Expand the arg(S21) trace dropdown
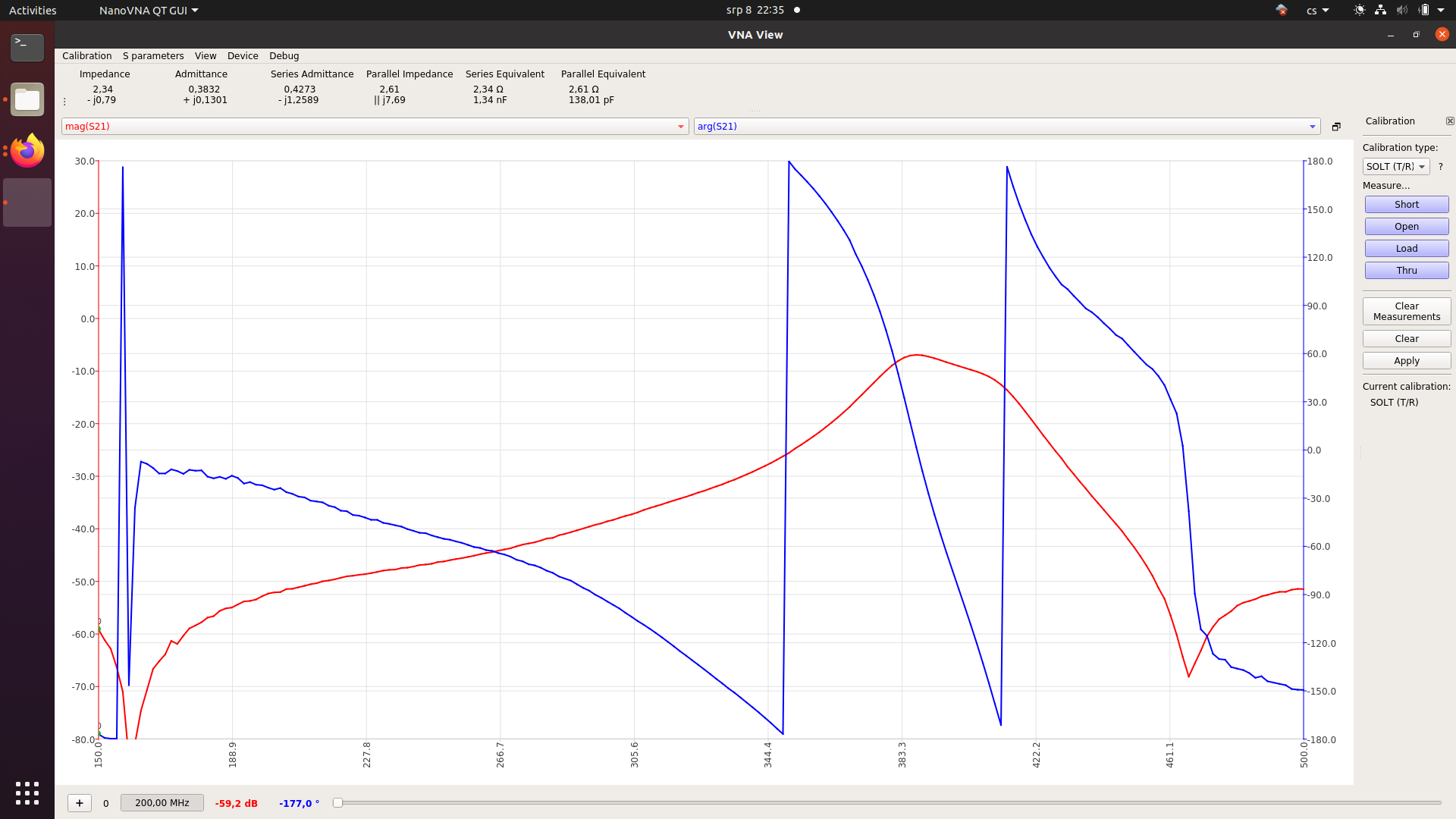The image size is (1456, 819). click(x=1312, y=127)
